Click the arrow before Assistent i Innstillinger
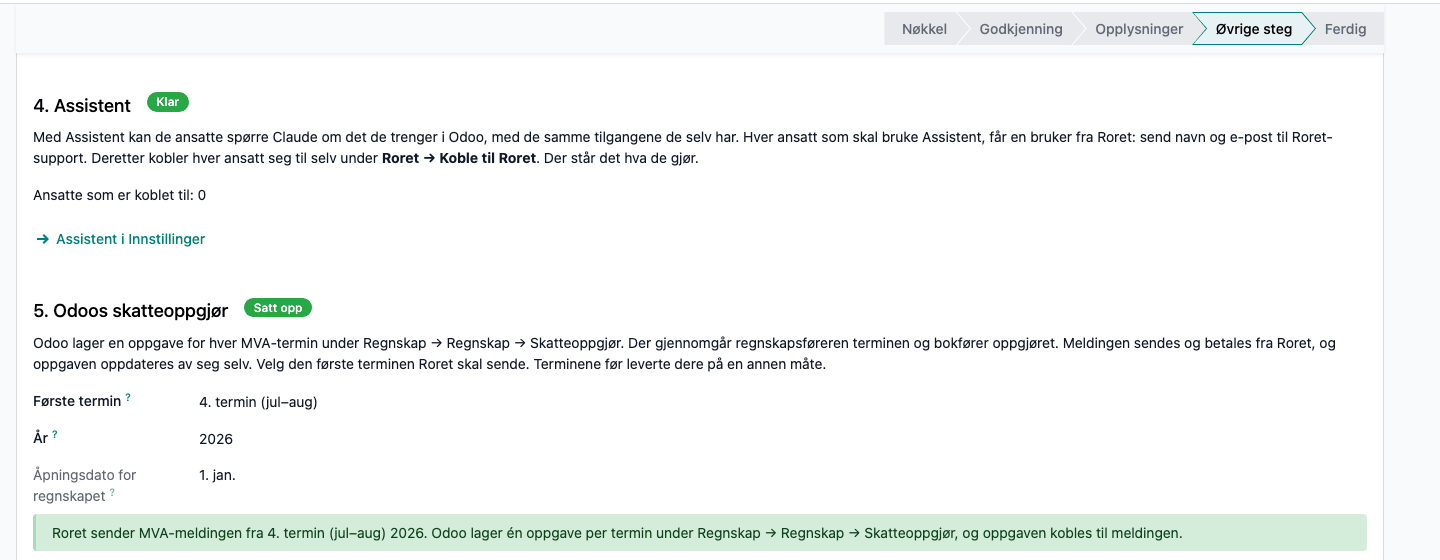The image size is (1440, 560). (x=43, y=239)
